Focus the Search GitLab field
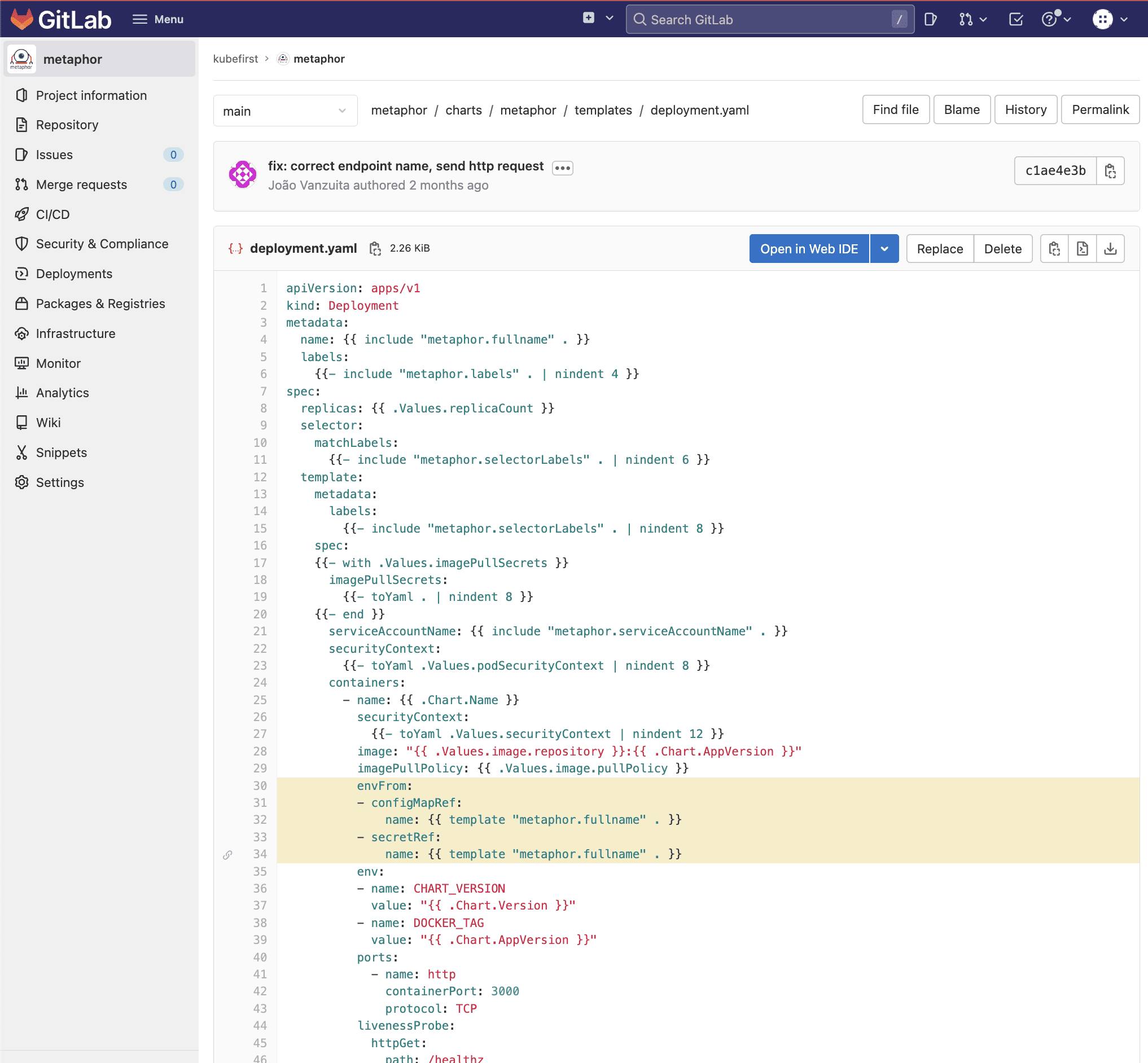This screenshot has height=1063, width=1148. click(769, 20)
